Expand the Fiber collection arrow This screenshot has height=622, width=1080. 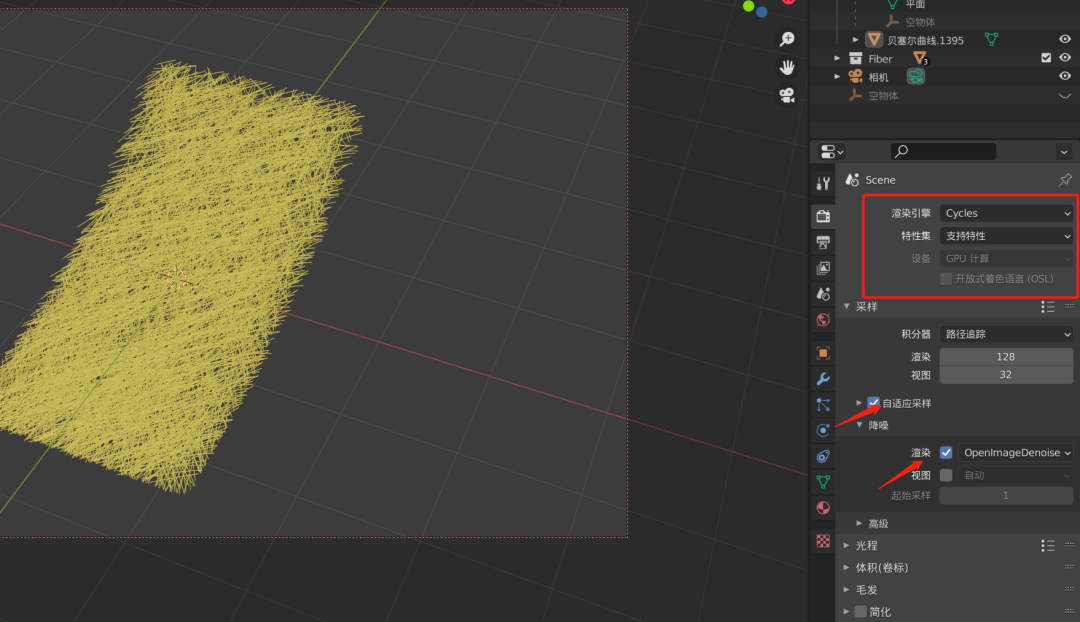pyautogui.click(x=837, y=59)
